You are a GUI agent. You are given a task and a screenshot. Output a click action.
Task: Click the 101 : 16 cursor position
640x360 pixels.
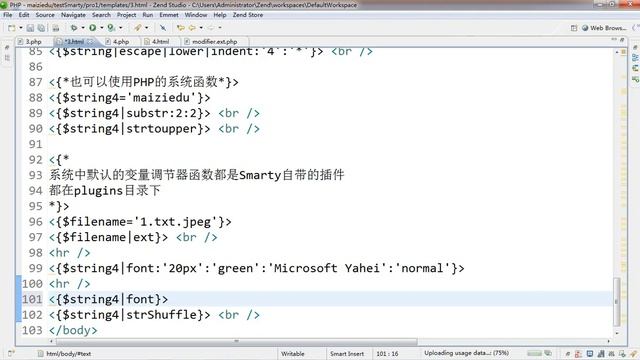(387, 354)
